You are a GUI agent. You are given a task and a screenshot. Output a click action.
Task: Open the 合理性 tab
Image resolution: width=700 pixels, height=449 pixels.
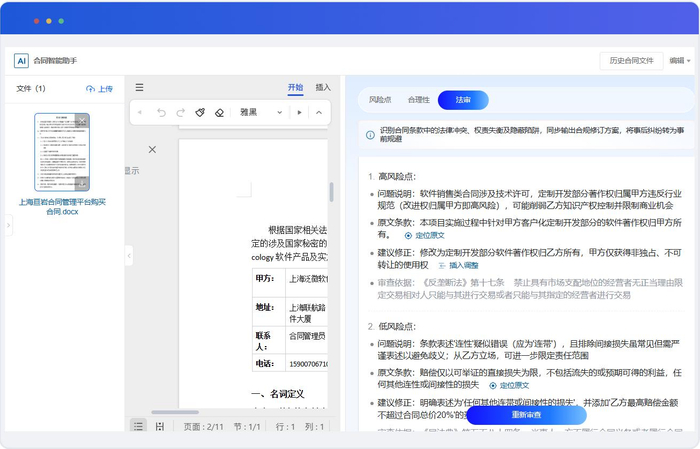(x=418, y=100)
